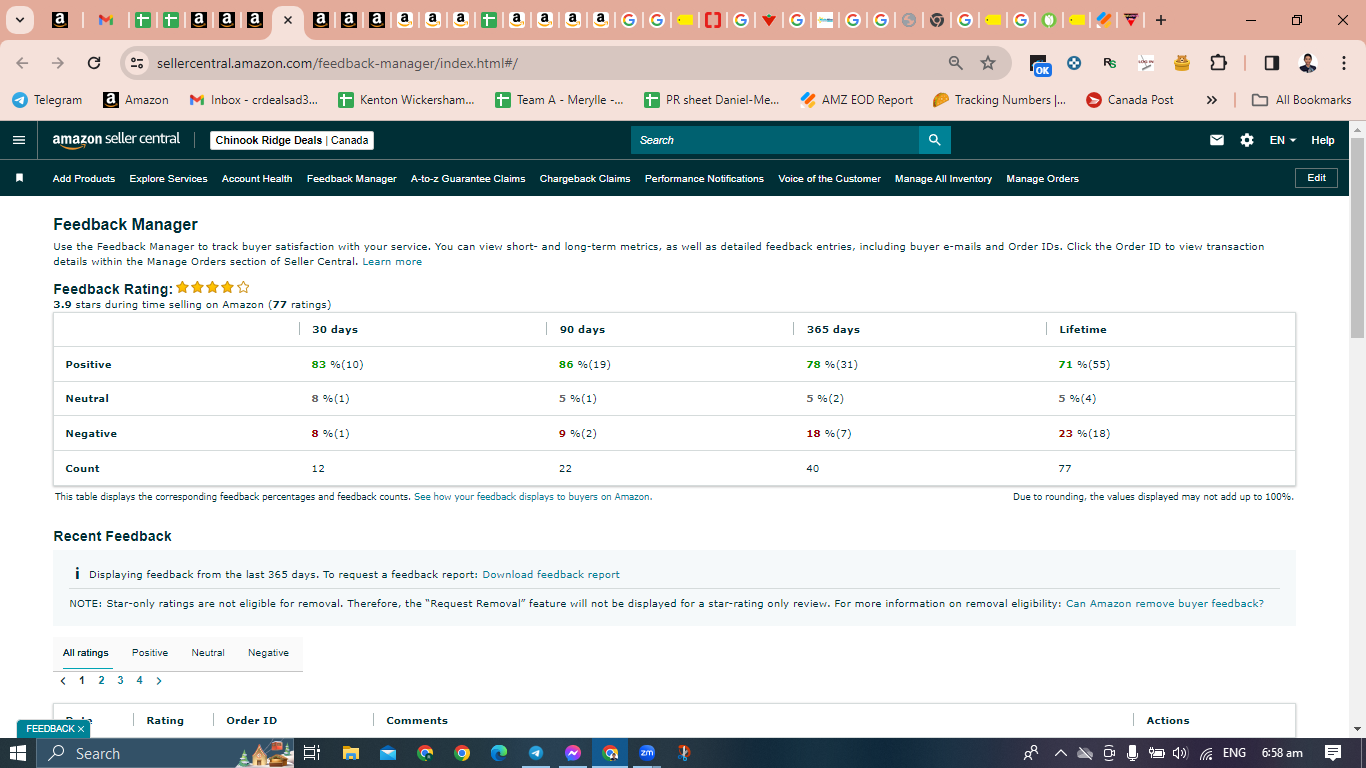1366x768 pixels.
Task: Go to feedback page 4
Action: coord(139,681)
